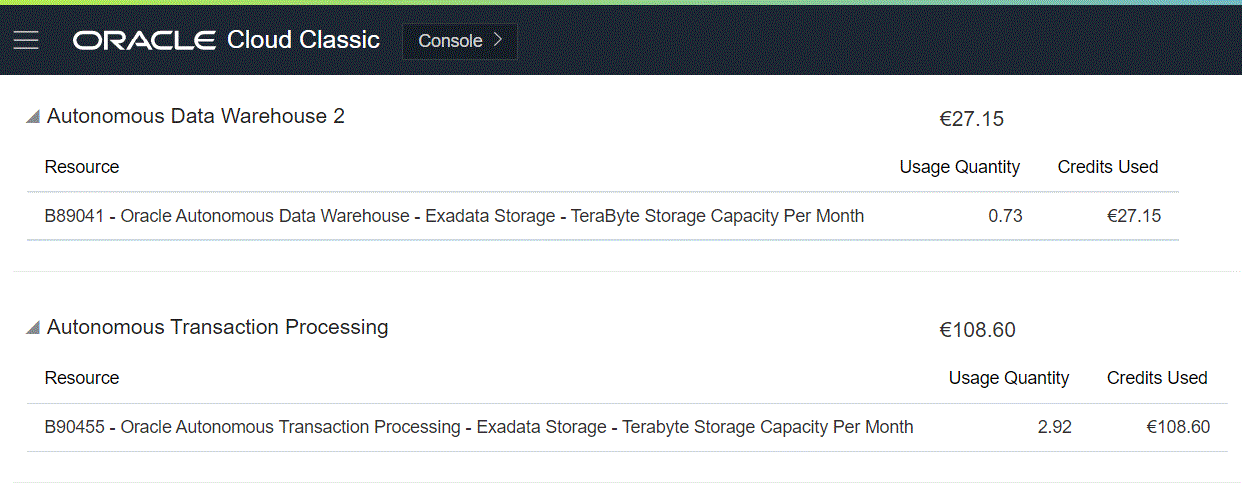Click Credits Used header in Transaction Processing table

(x=1156, y=378)
